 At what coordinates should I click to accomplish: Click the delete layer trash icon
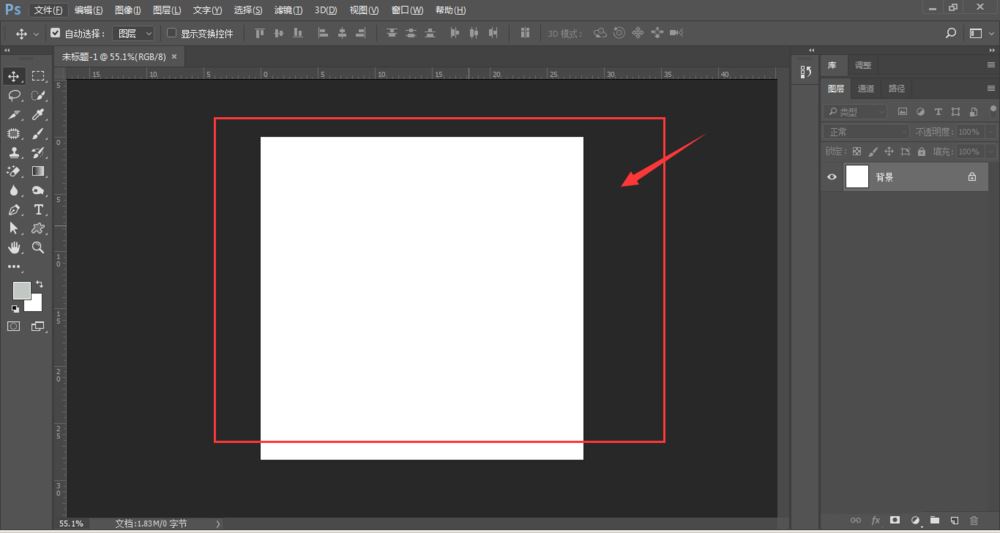pyautogui.click(x=974, y=520)
